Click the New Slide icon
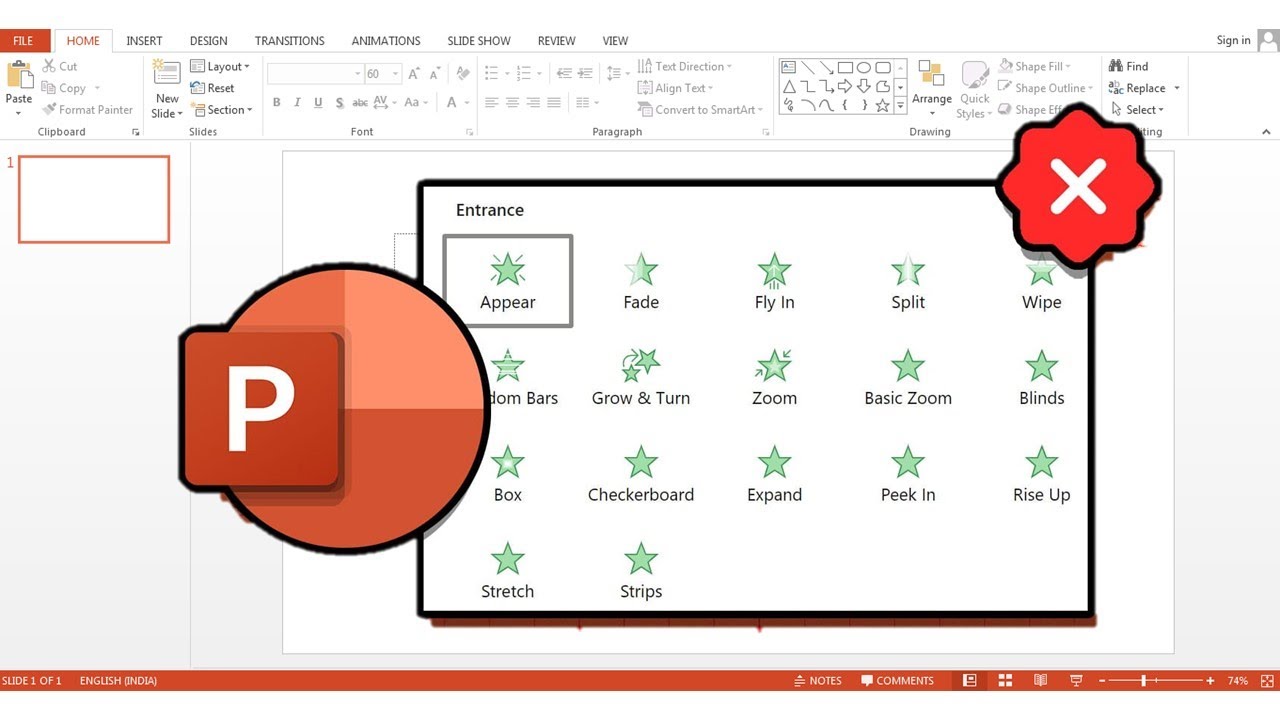The image size is (1280, 720). pyautogui.click(x=166, y=73)
